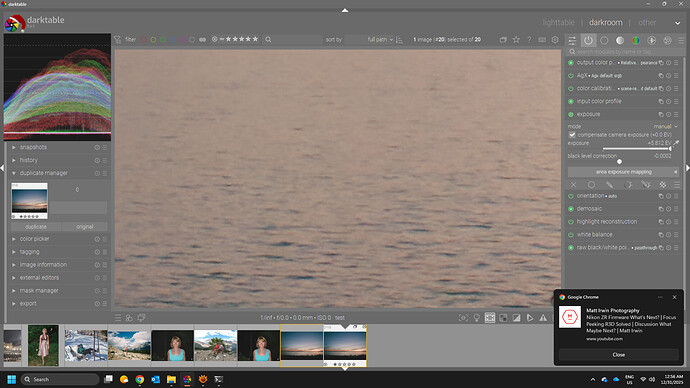Click the original button in duplicate manager

pos(84,227)
